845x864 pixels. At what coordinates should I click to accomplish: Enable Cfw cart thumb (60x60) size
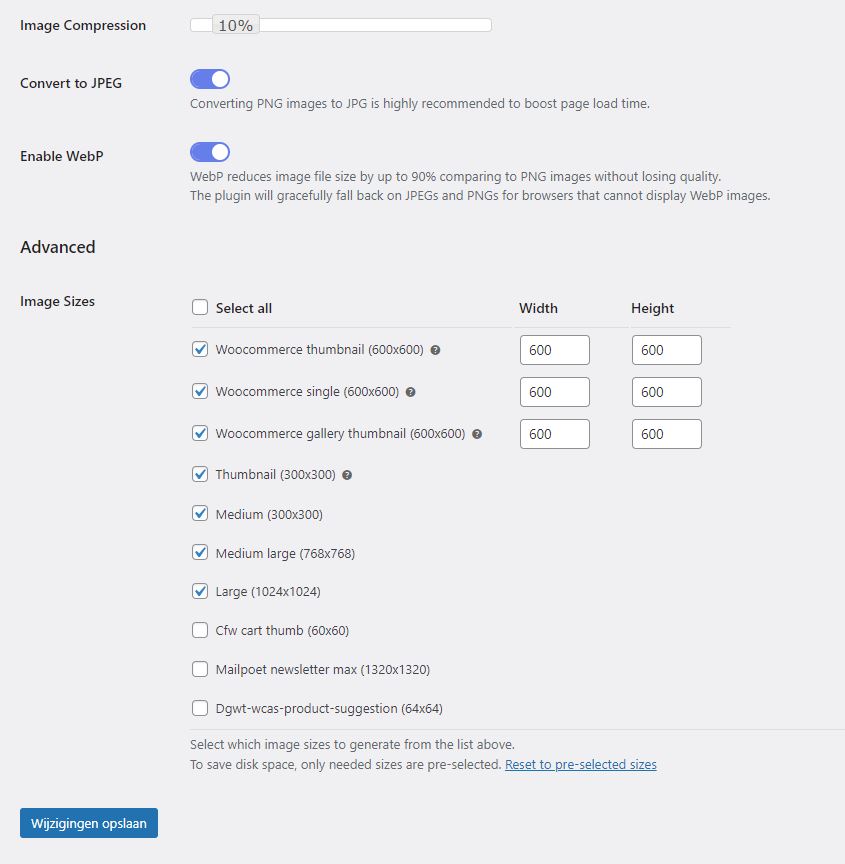(x=200, y=630)
